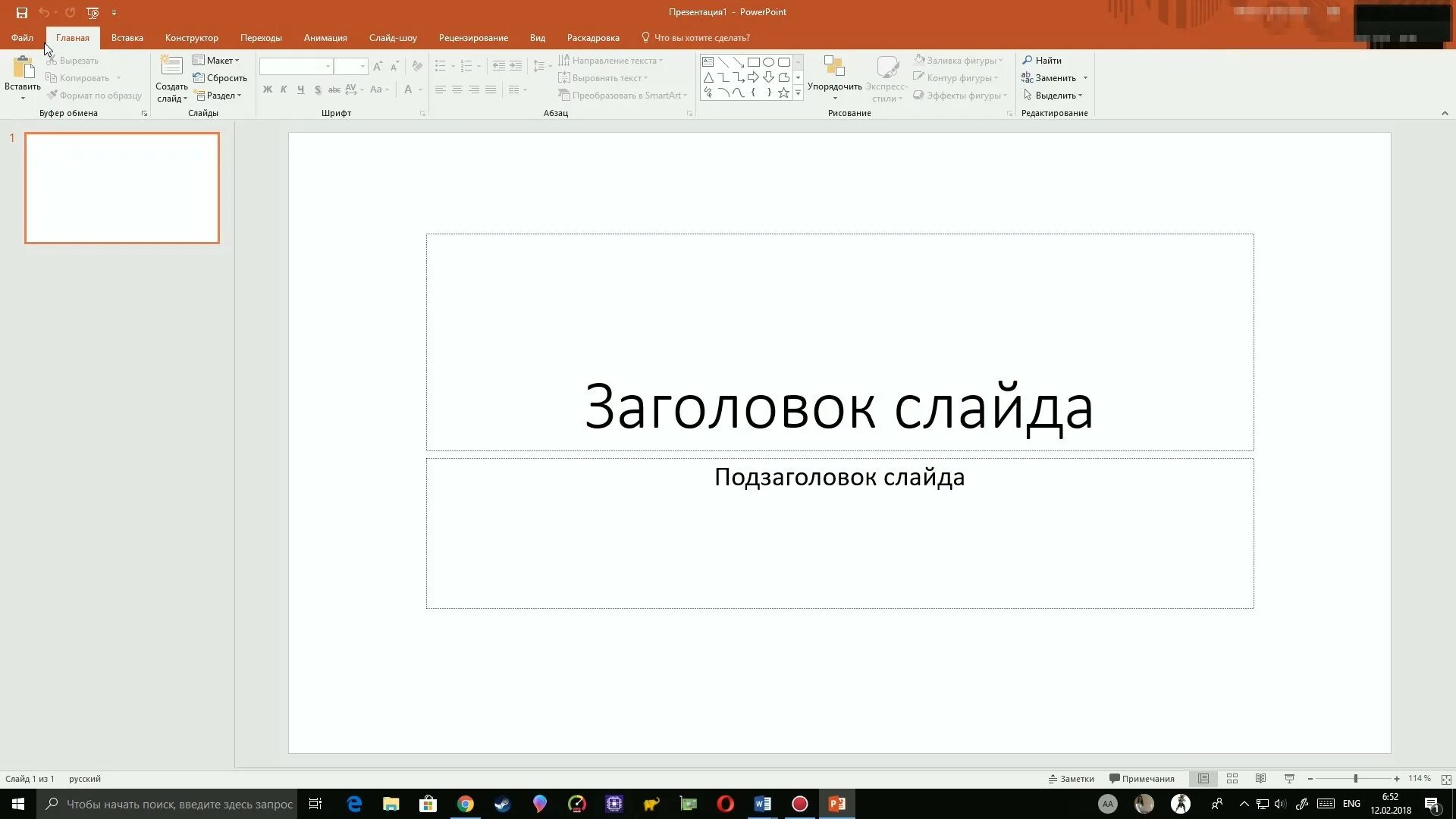The width and height of the screenshot is (1456, 819).
Task: Toggle the Заметки notes pane
Action: tap(1071, 779)
